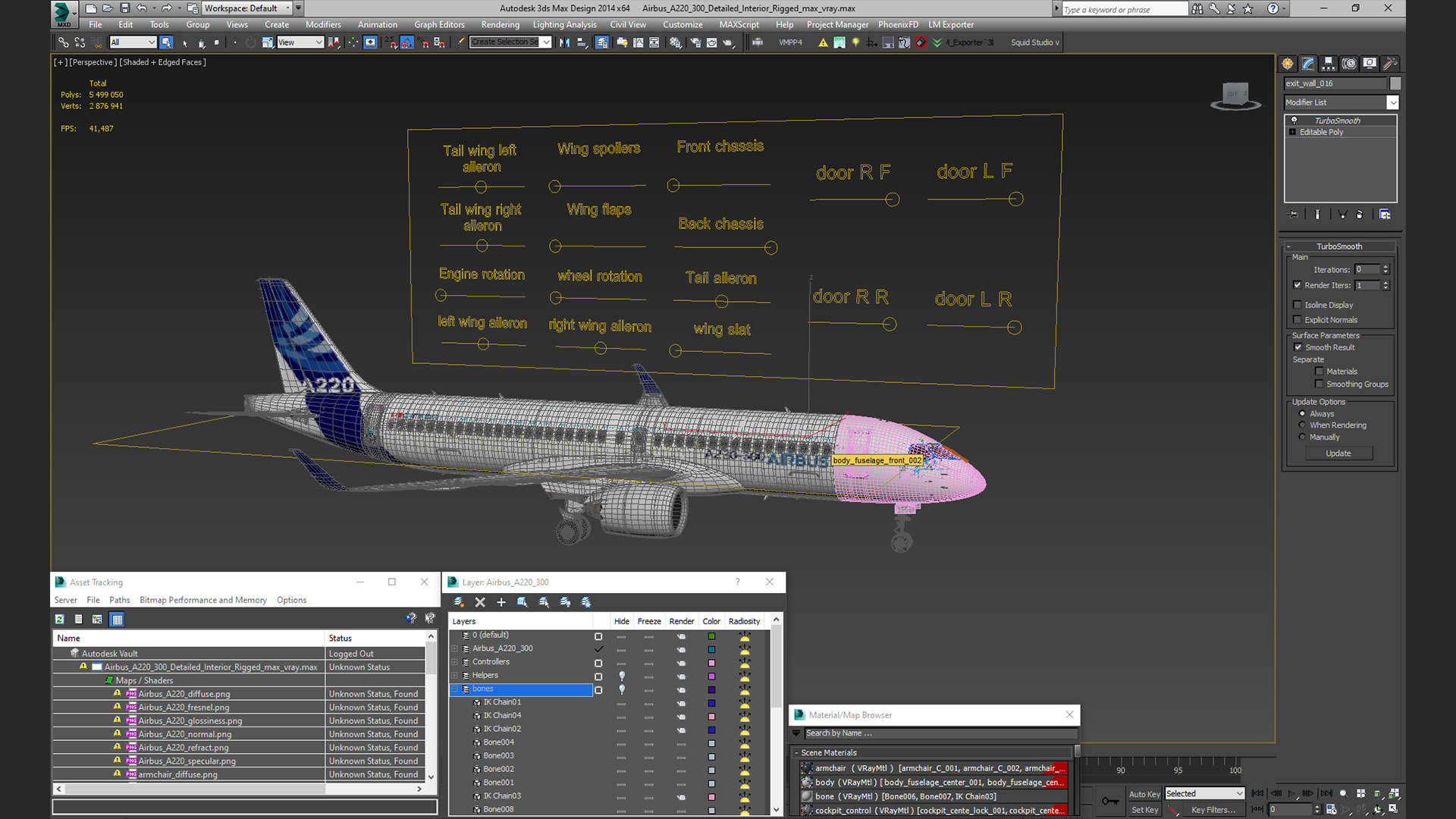
Task: Open the 3ds Max application menu logo
Action: [x=64, y=13]
